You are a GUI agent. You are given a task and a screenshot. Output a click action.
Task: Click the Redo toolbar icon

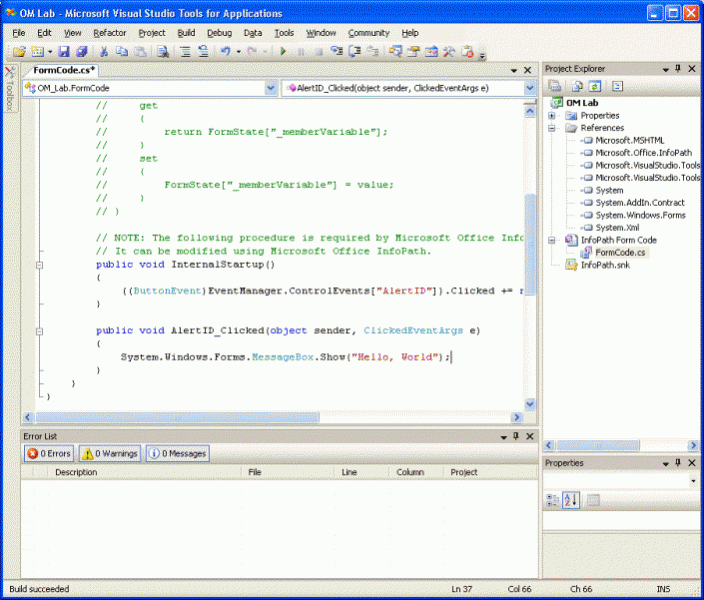point(252,52)
